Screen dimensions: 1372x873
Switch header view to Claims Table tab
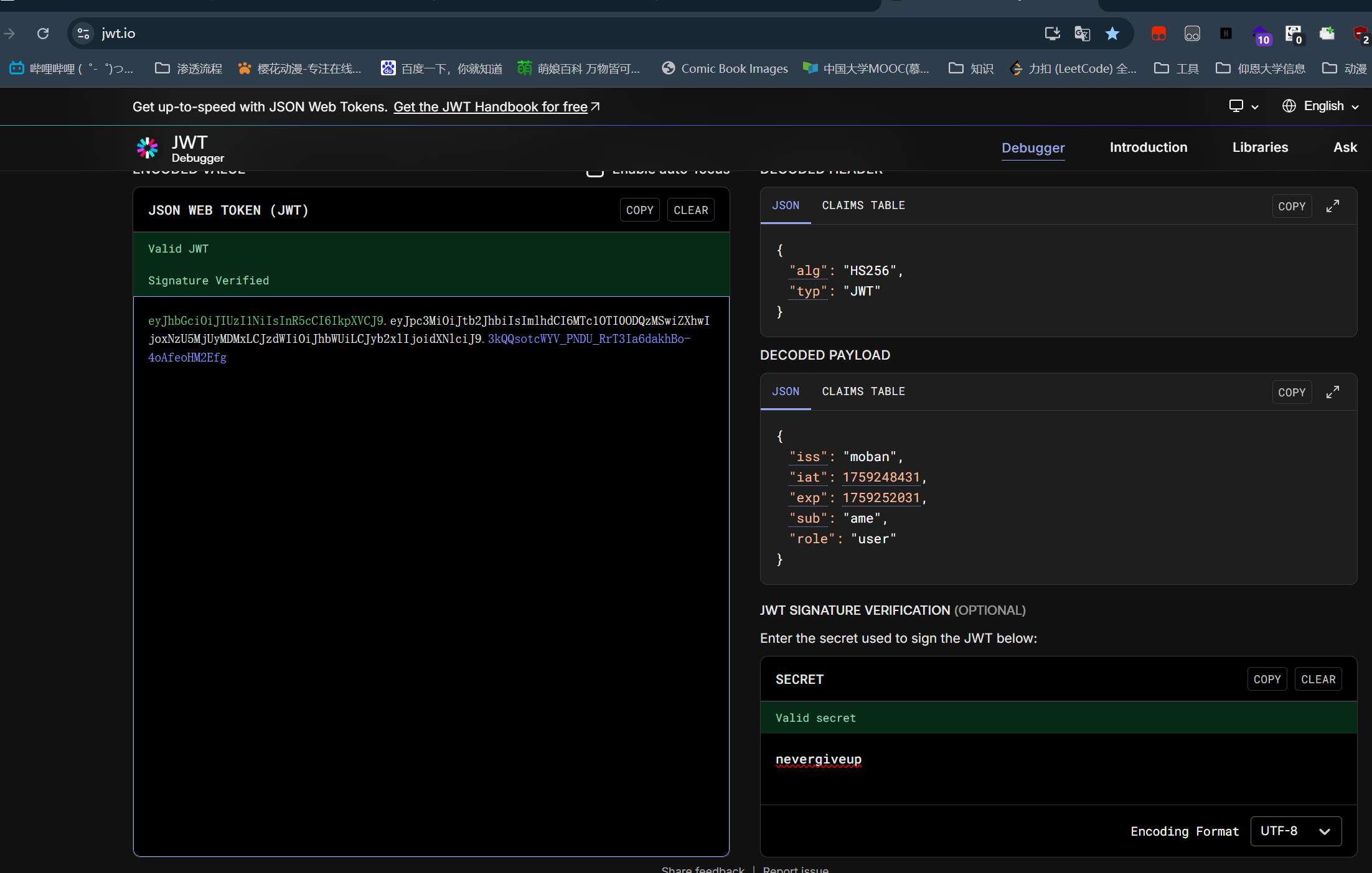(863, 205)
